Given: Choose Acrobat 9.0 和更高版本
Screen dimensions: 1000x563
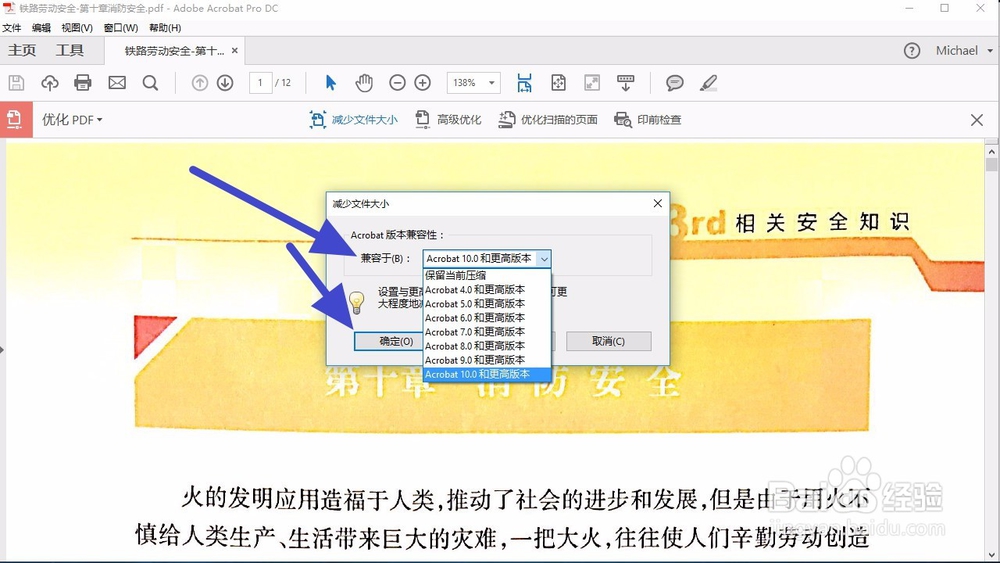Looking at the screenshot, I should tap(487, 360).
